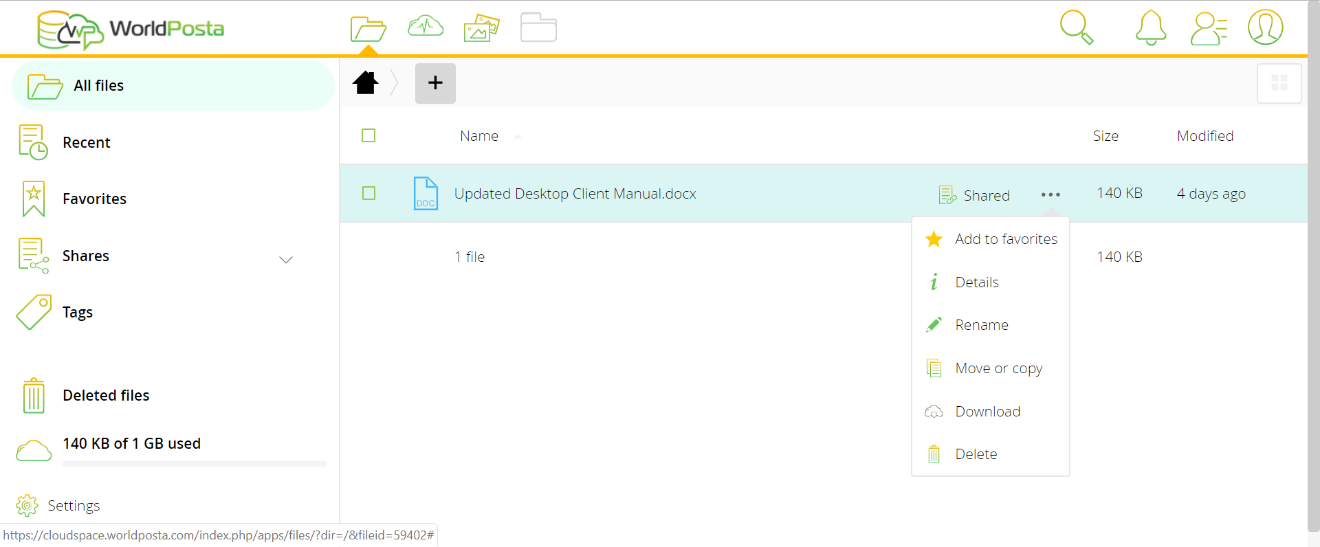Sort by the Name column header
The width and height of the screenshot is (1320, 547).
479,136
